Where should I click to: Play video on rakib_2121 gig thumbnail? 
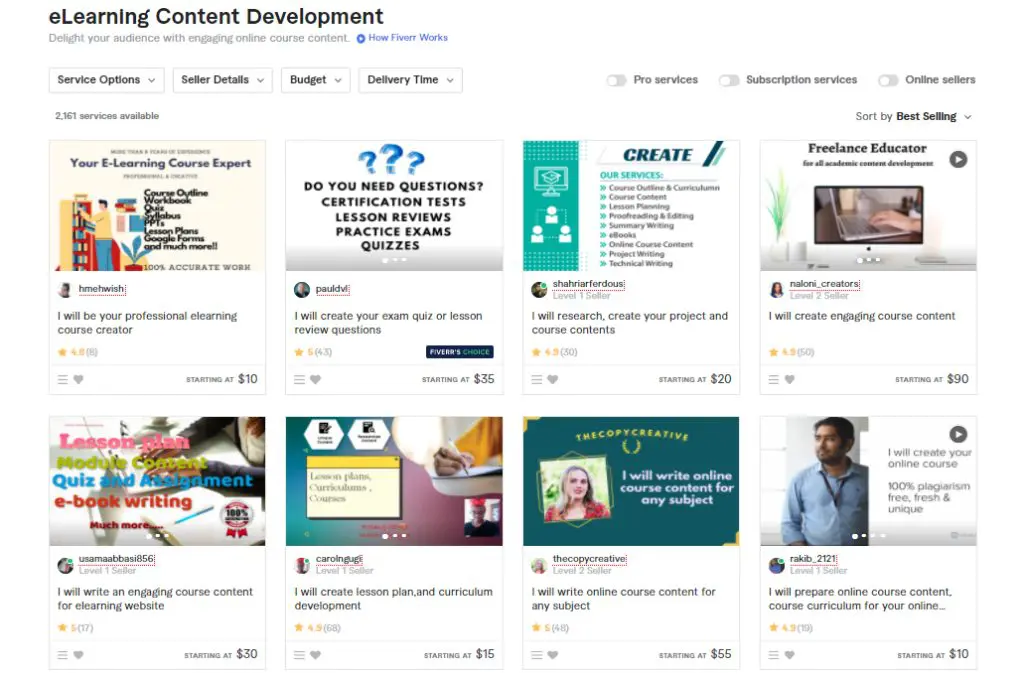coord(958,434)
